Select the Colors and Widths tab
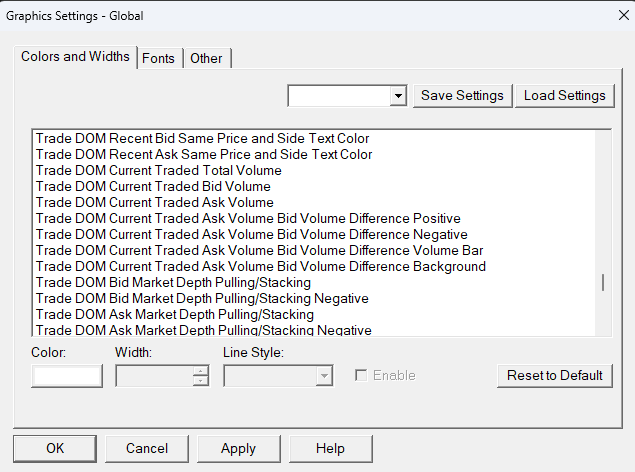 point(75,56)
